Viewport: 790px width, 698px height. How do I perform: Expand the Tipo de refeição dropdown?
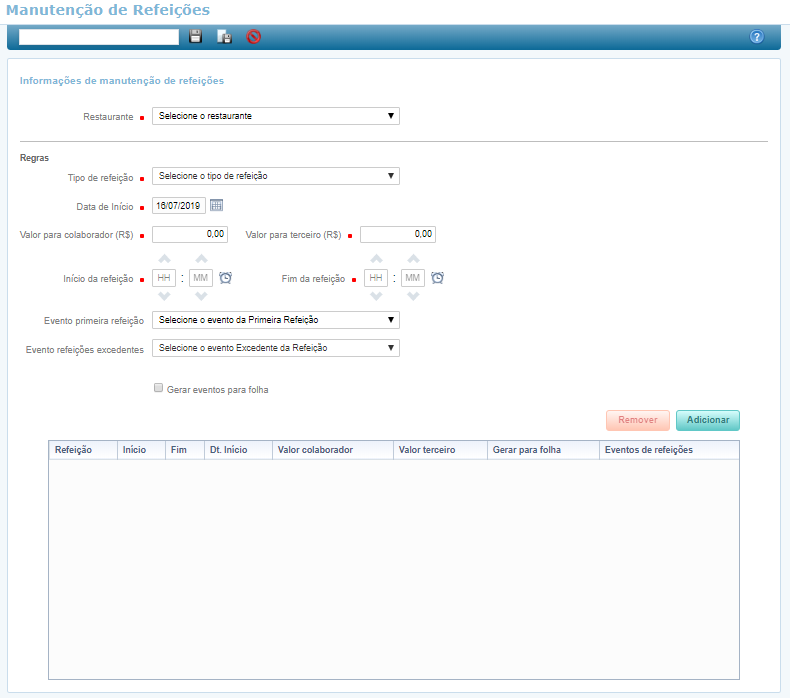point(275,176)
